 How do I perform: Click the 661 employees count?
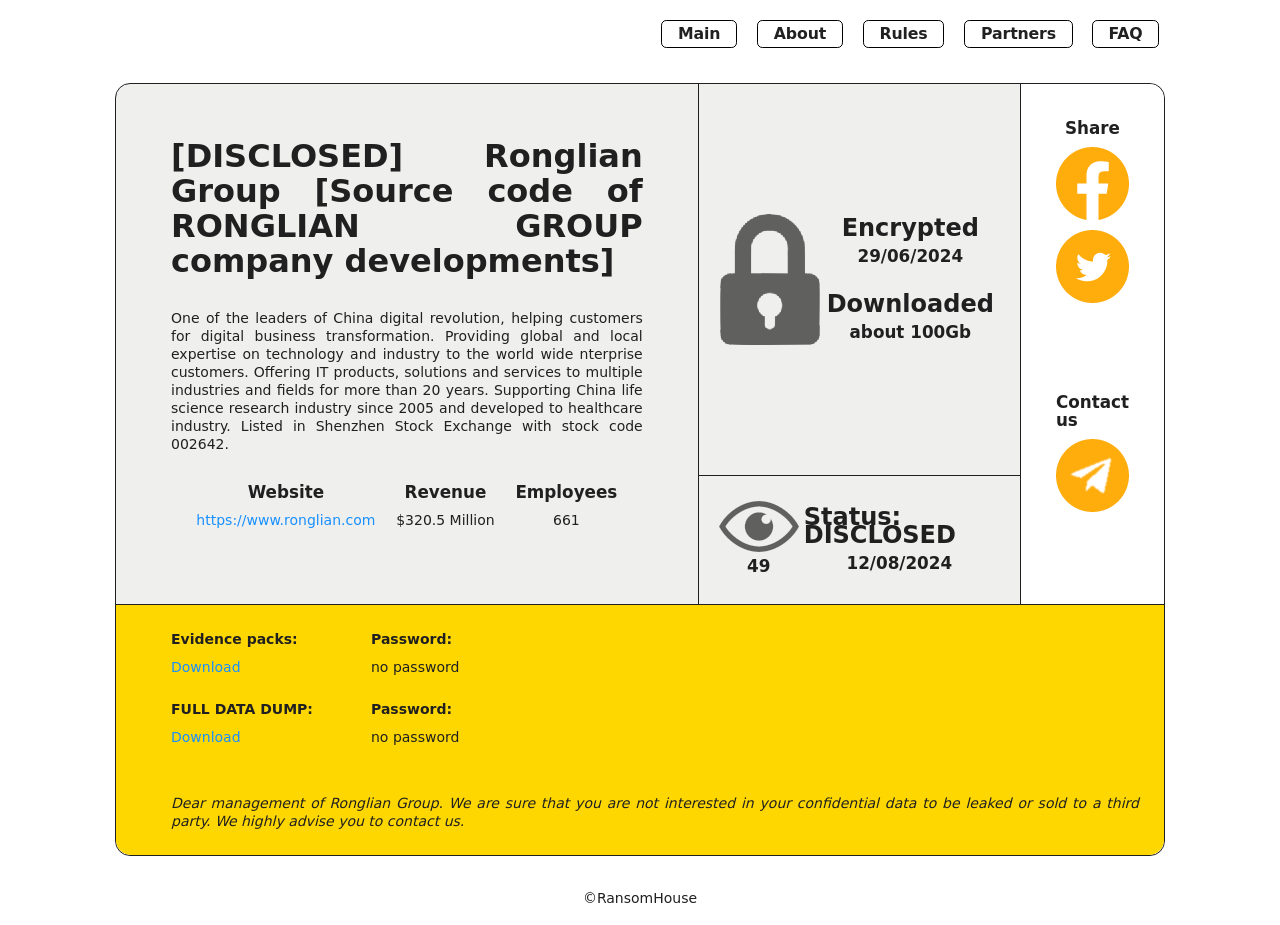pyautogui.click(x=566, y=520)
